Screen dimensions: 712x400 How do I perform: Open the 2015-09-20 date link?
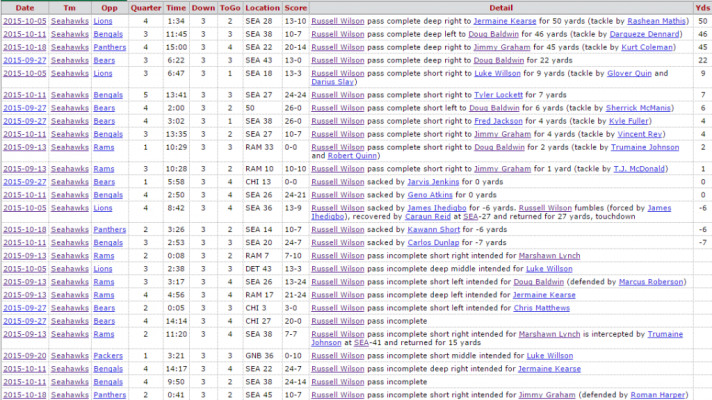[x=25, y=356]
